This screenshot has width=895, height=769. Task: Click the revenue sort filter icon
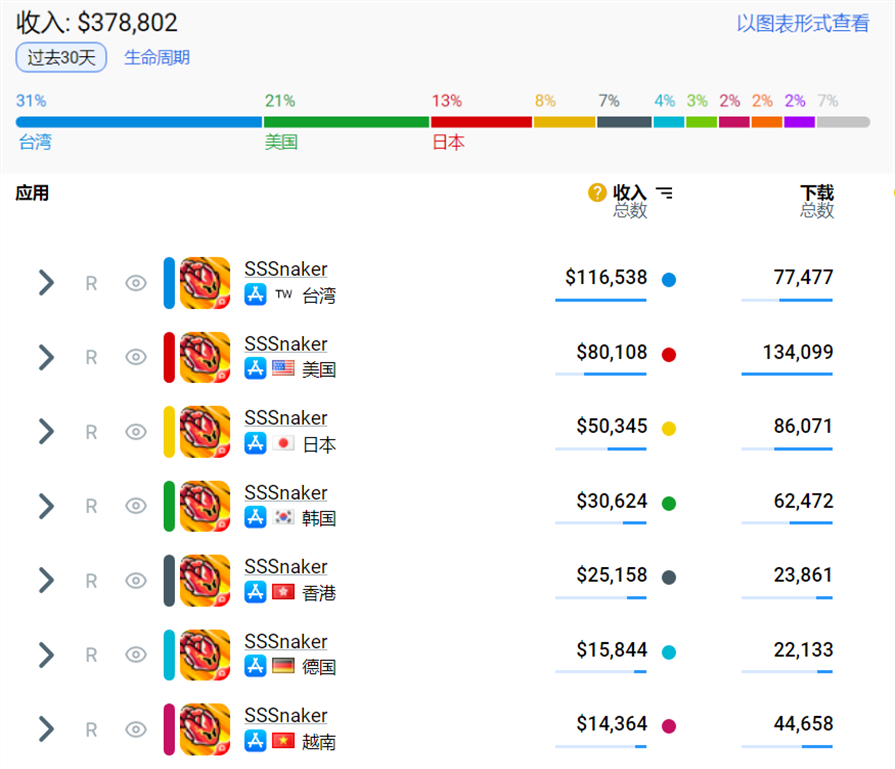[x=664, y=193]
